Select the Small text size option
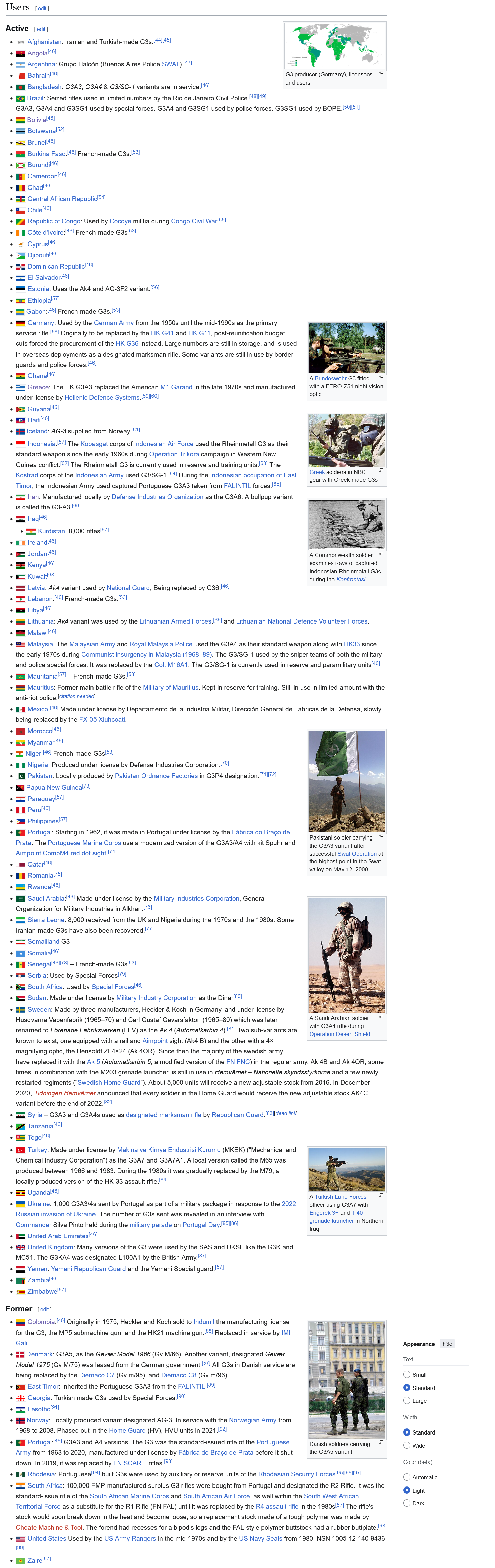The height and width of the screenshot is (1568, 495). pyautogui.click(x=406, y=1374)
